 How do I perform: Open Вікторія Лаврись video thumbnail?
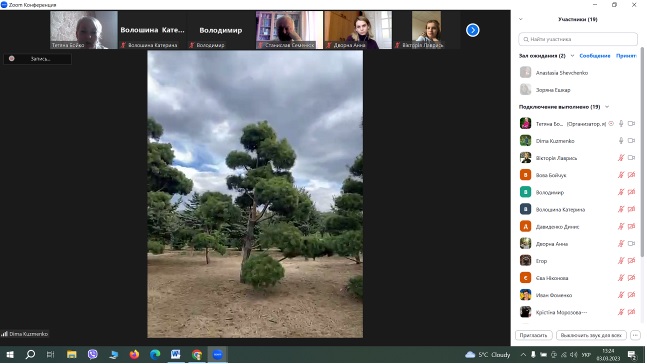click(x=427, y=30)
